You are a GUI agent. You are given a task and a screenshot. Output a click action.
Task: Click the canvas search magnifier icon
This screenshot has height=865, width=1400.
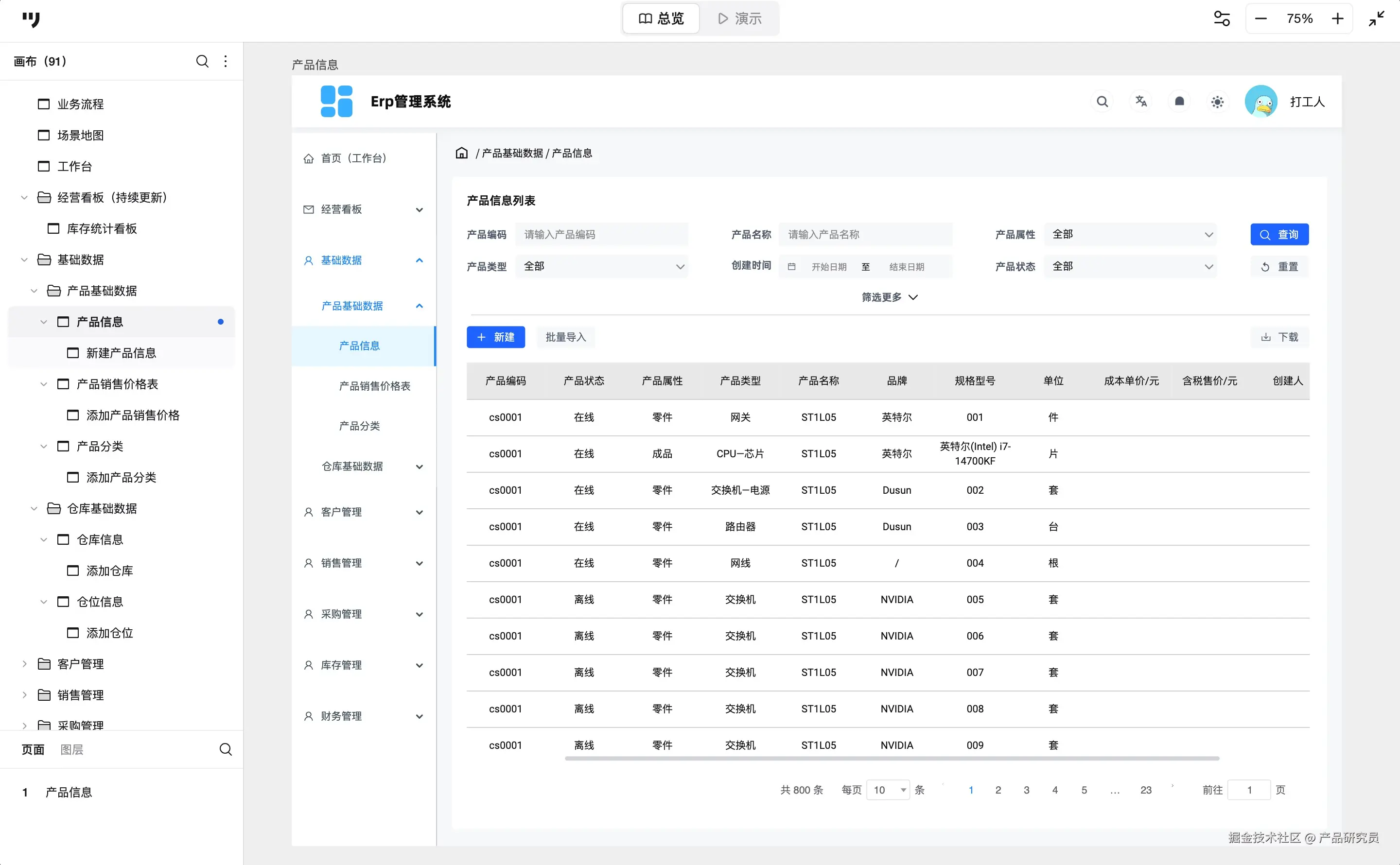[x=202, y=61]
